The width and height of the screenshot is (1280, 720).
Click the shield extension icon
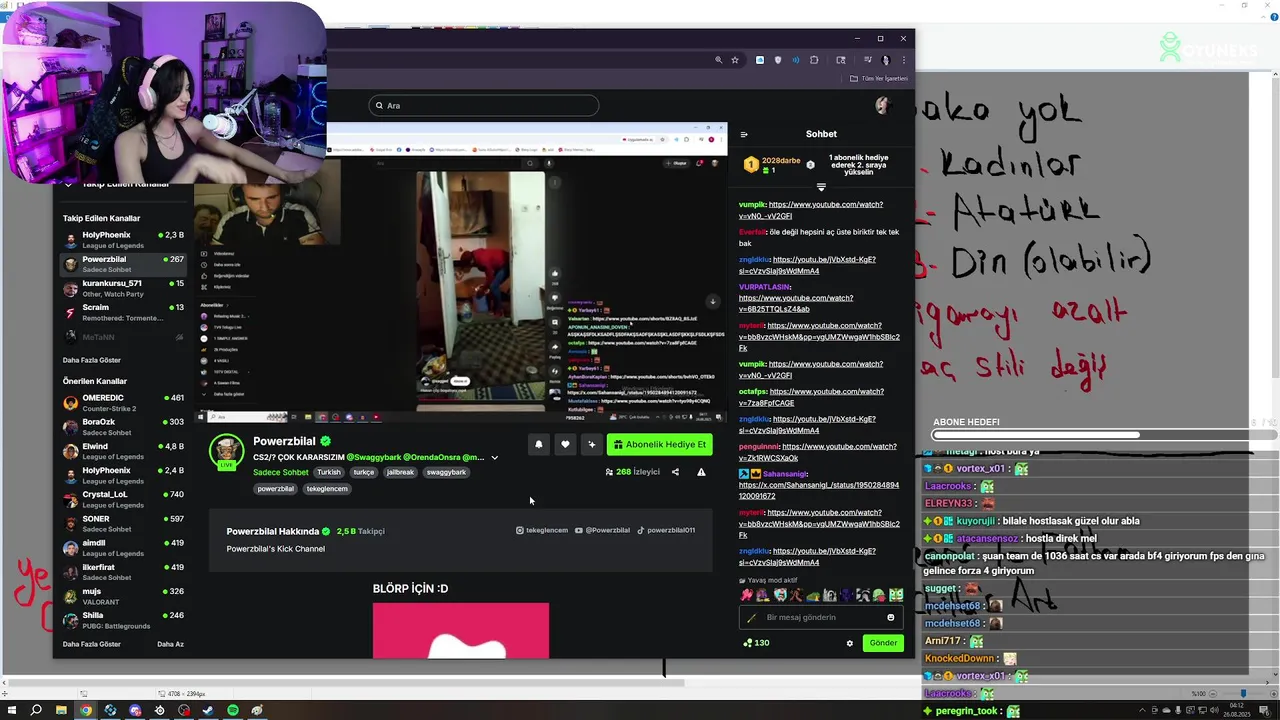pyautogui.click(x=778, y=60)
